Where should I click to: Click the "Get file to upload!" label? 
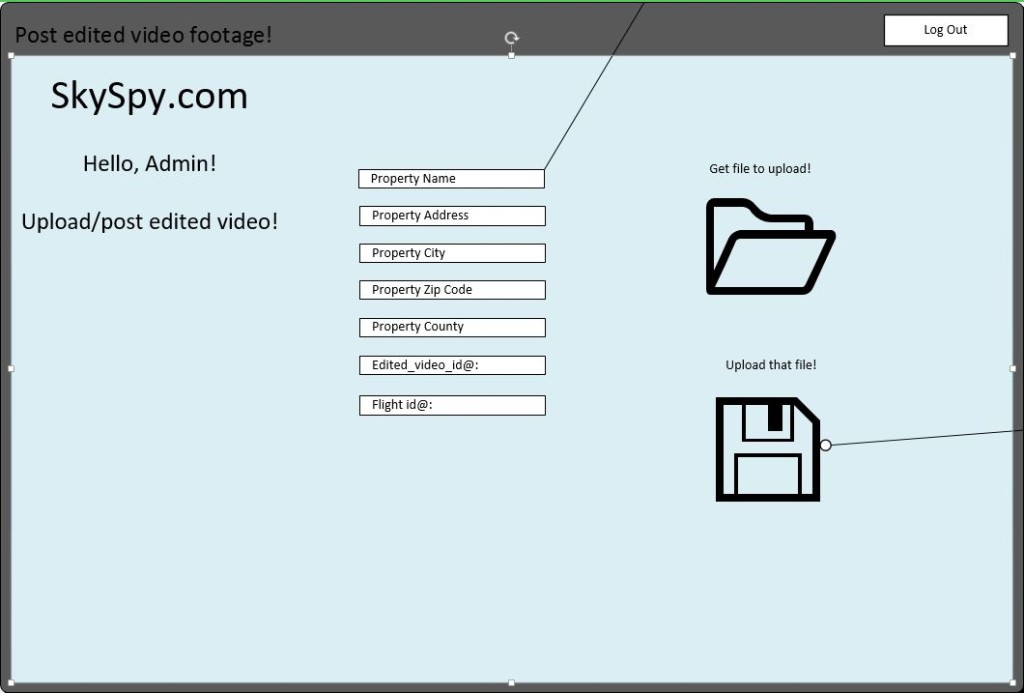coord(760,169)
